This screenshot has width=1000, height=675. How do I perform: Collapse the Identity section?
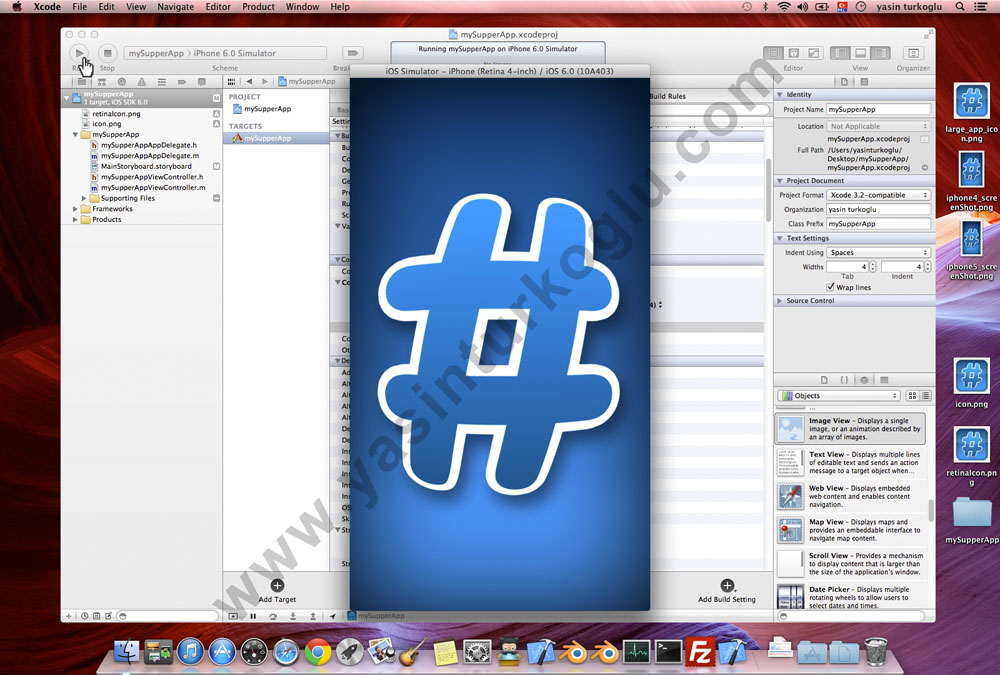click(779, 94)
